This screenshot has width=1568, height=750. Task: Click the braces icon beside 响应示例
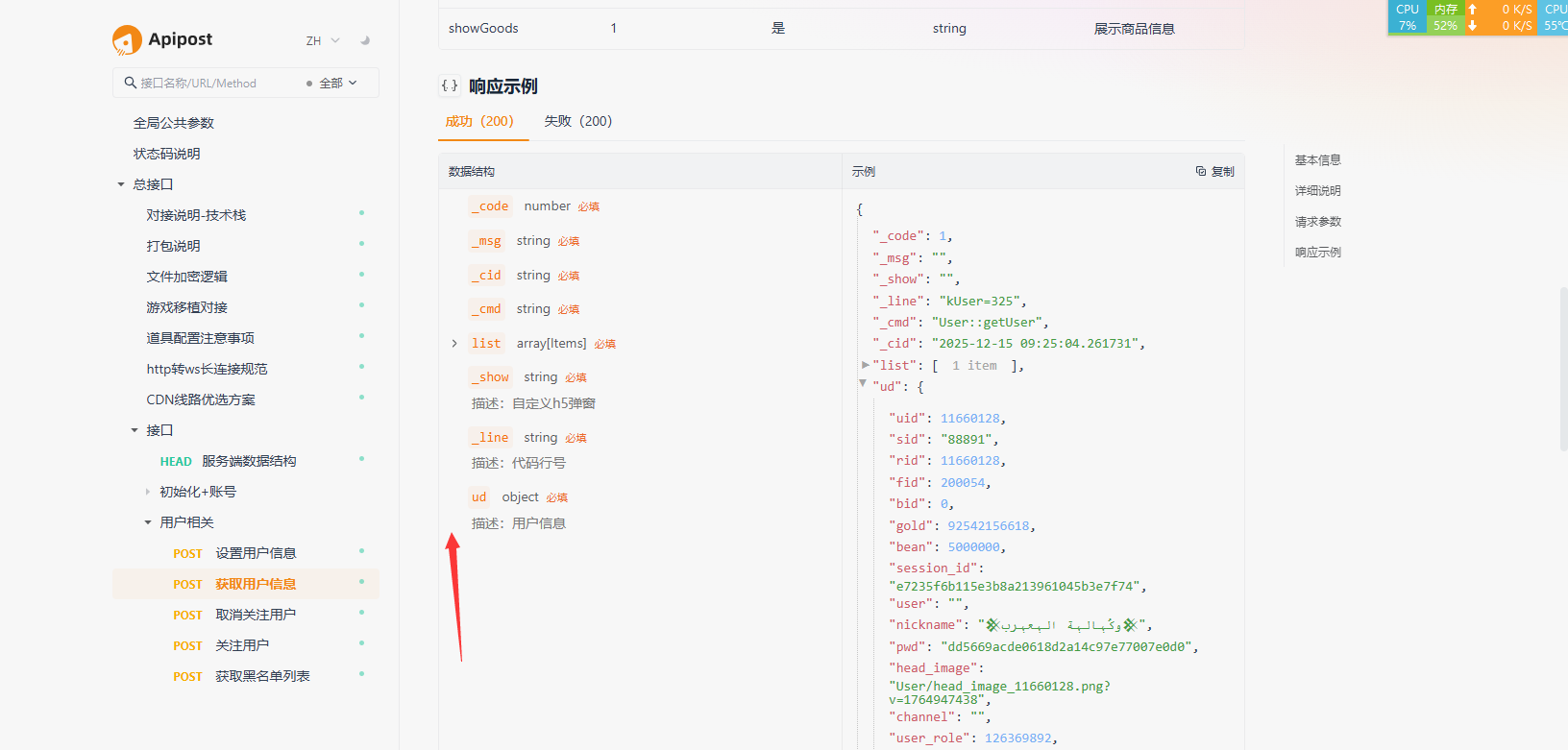click(x=450, y=85)
